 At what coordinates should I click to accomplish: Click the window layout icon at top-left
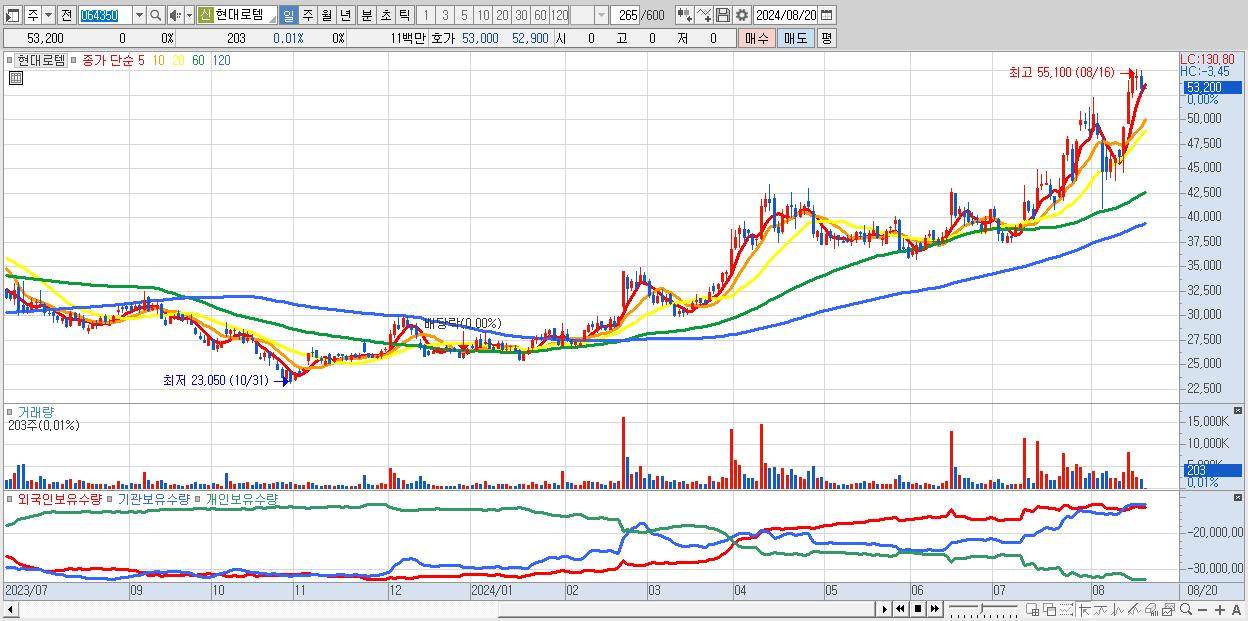click(x=11, y=16)
